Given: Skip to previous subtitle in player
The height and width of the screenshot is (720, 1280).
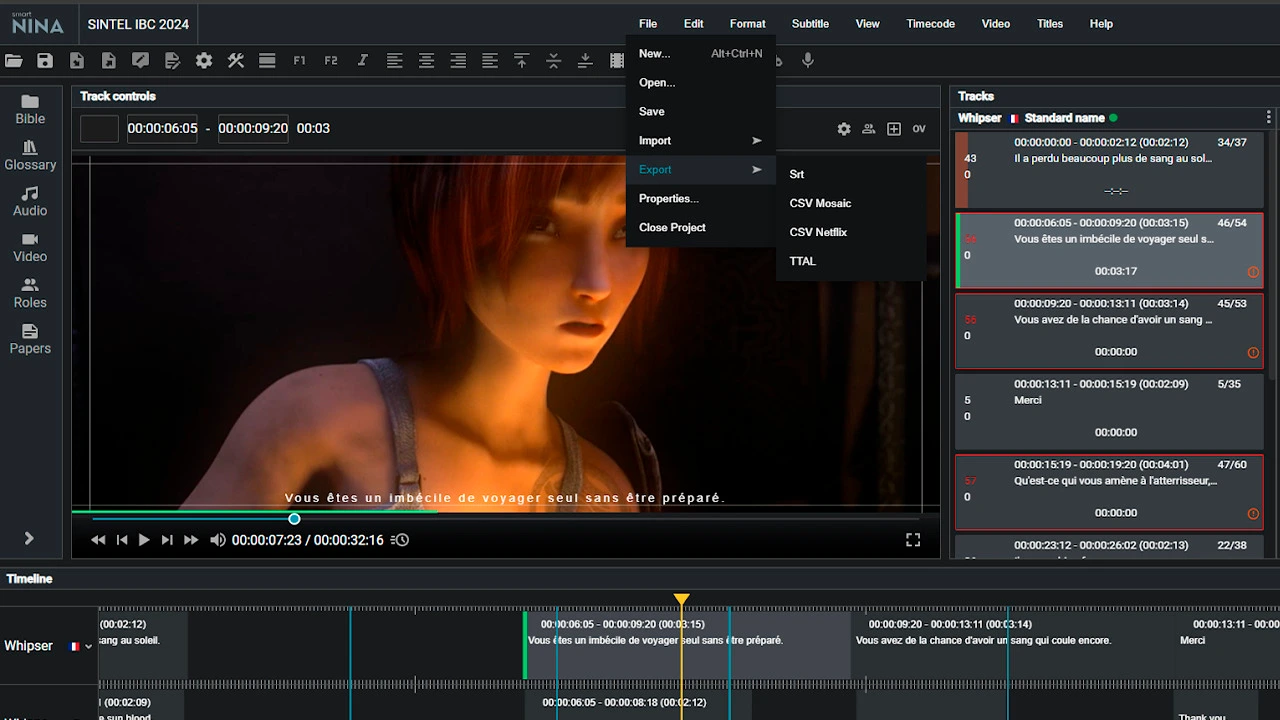Looking at the screenshot, I should 122,540.
